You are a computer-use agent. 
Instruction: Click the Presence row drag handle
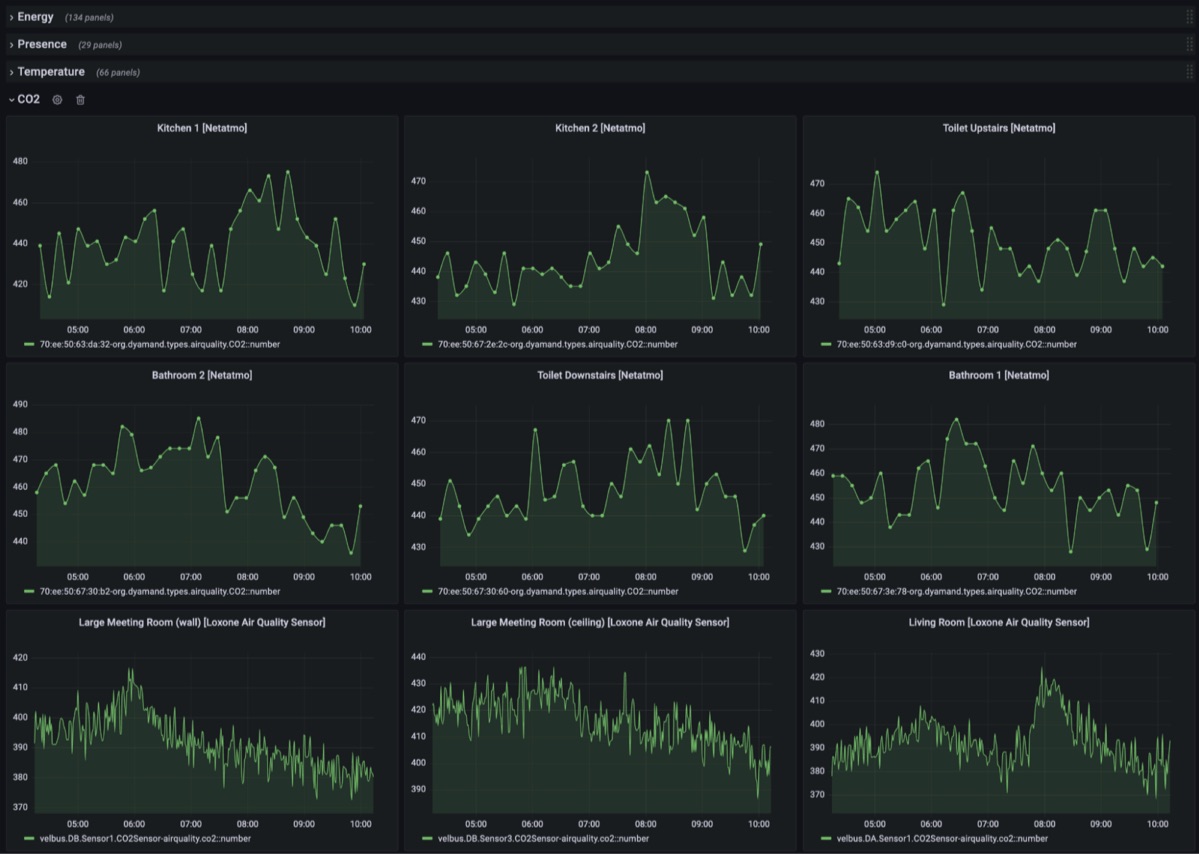[x=1189, y=44]
